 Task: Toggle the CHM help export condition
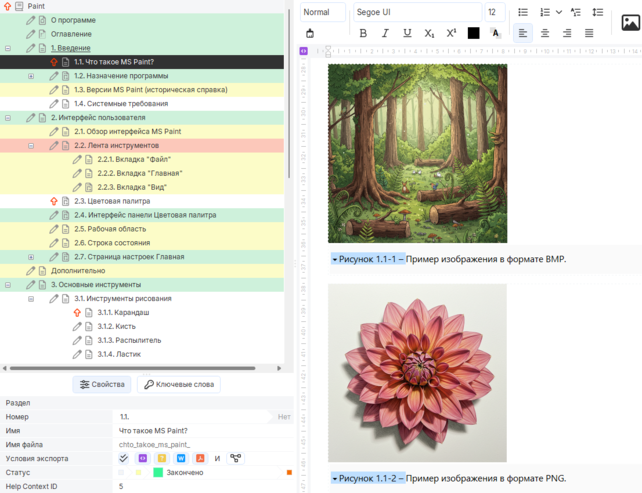pos(162,458)
